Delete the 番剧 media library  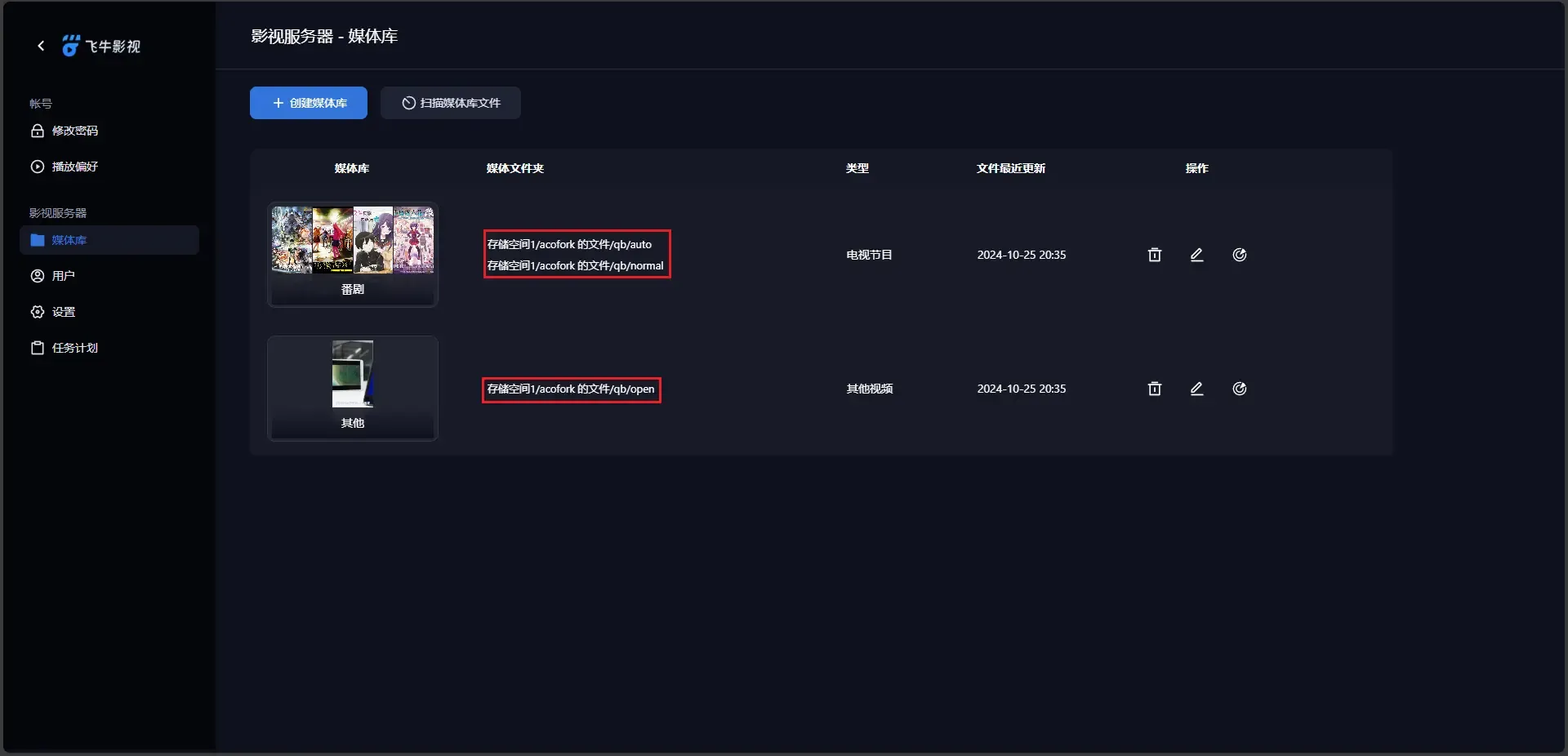1154,255
